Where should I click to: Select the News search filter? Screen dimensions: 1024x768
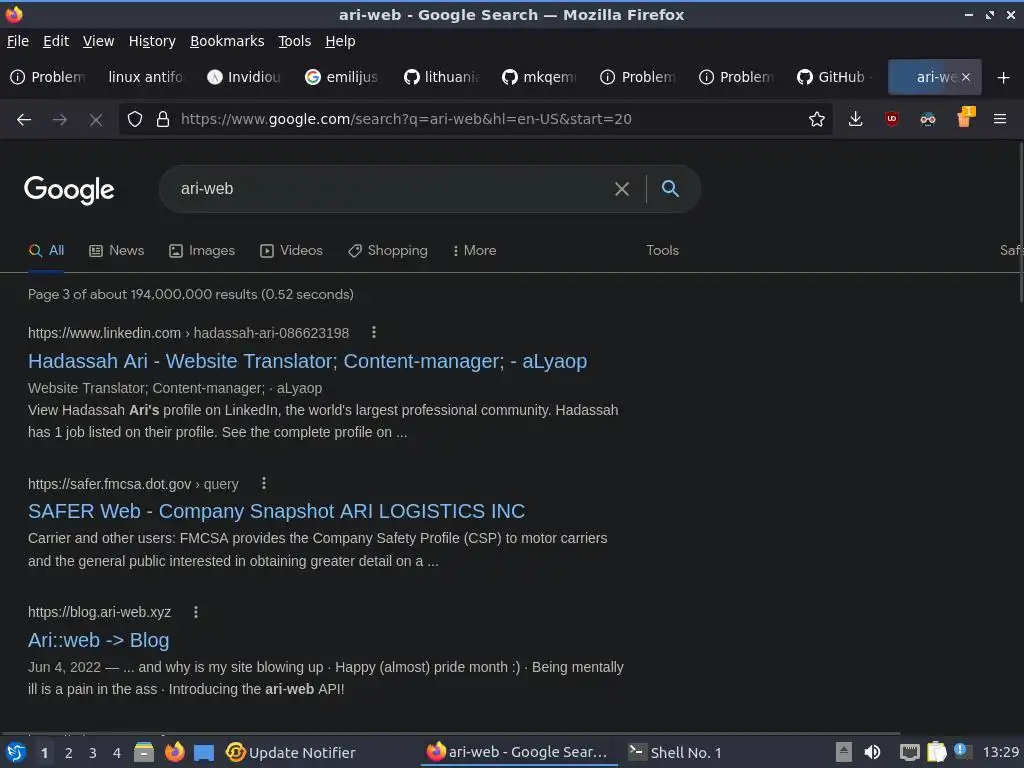(x=116, y=250)
